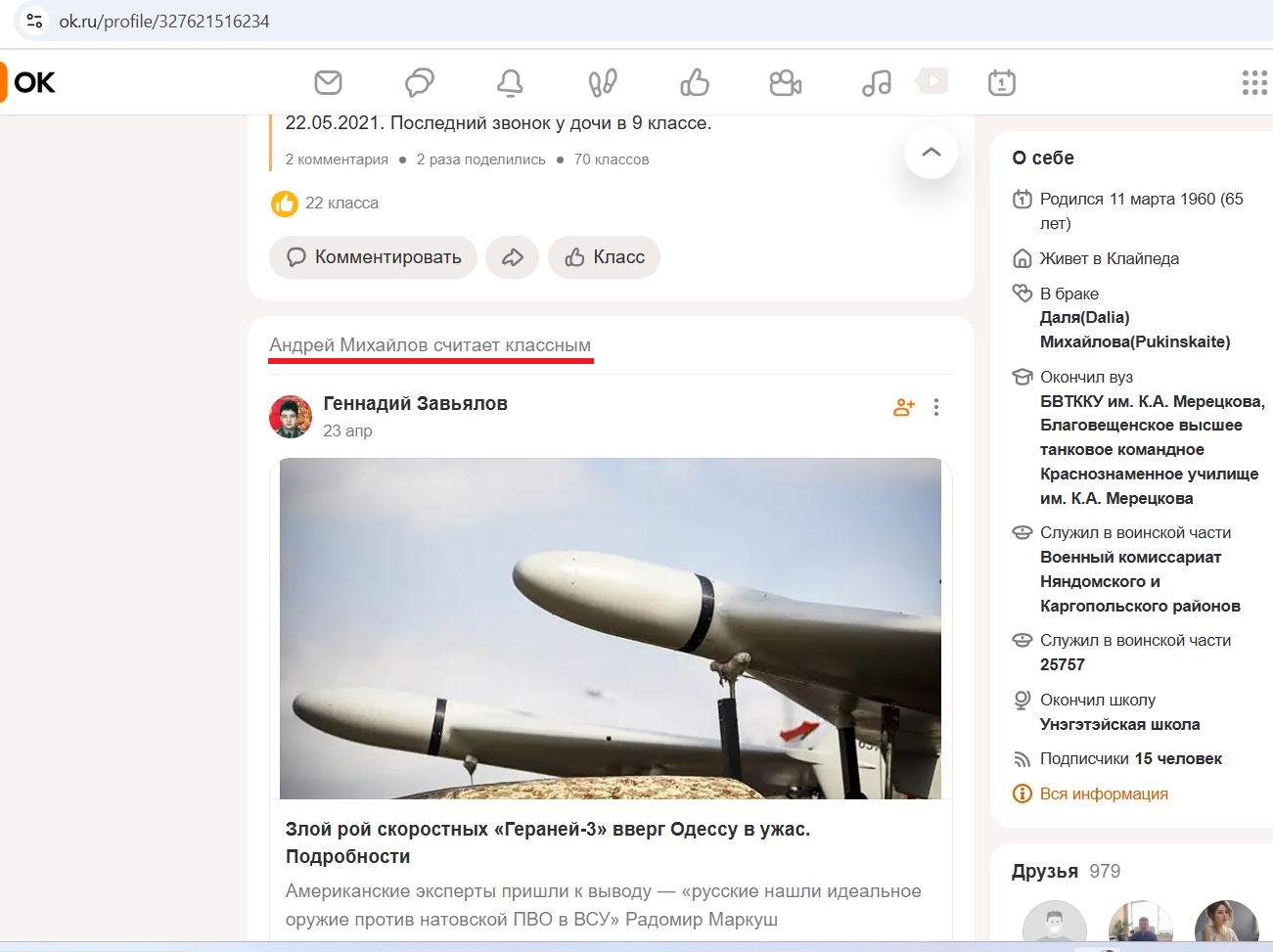
Task: Open events via the calendar icon
Action: click(x=1002, y=83)
